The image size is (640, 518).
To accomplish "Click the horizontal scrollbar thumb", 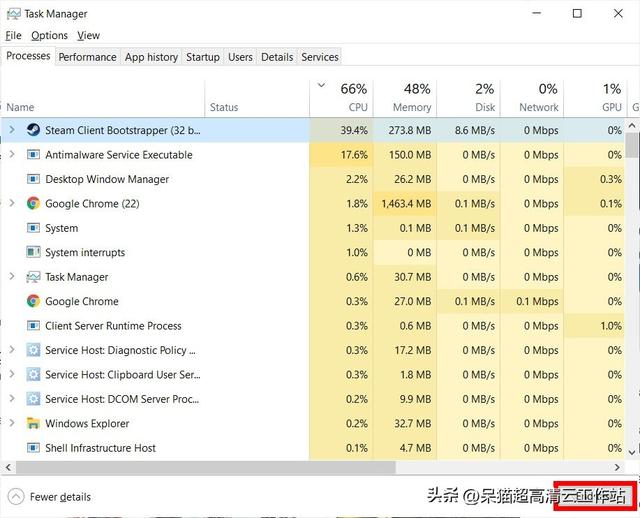I will coord(206,467).
